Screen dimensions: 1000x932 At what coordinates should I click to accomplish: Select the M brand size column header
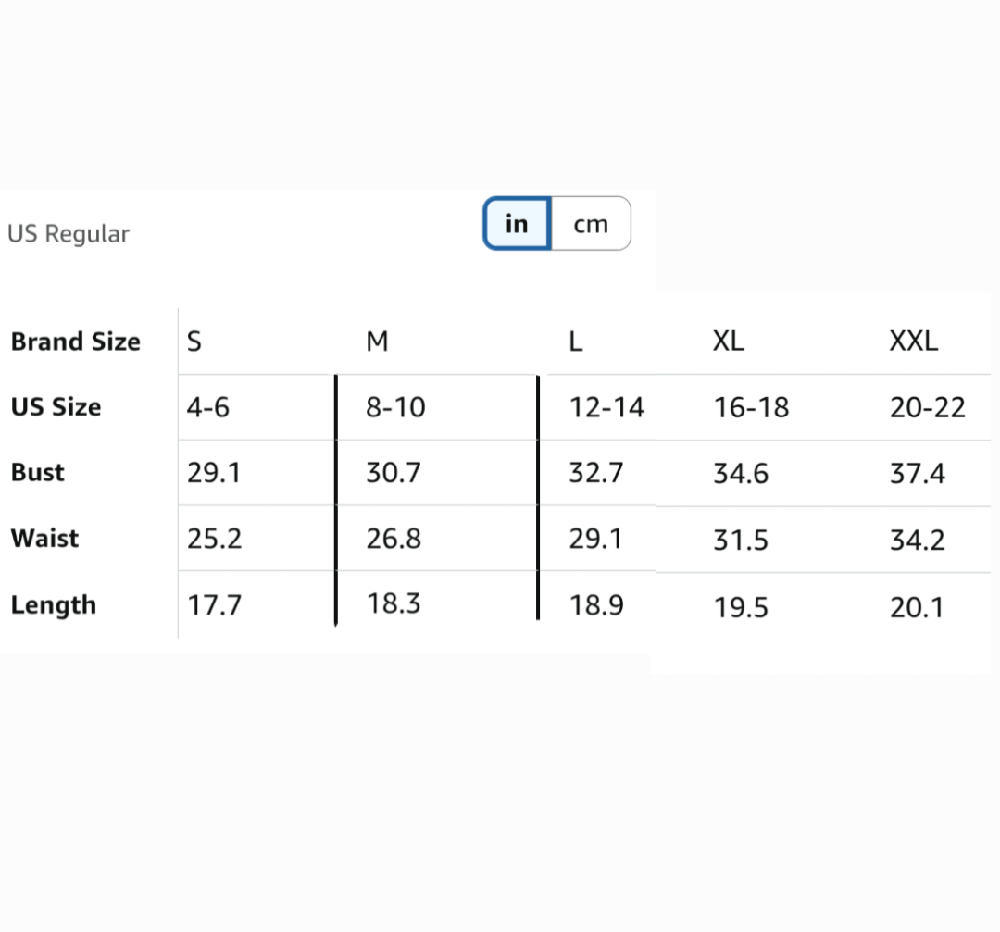pos(377,342)
